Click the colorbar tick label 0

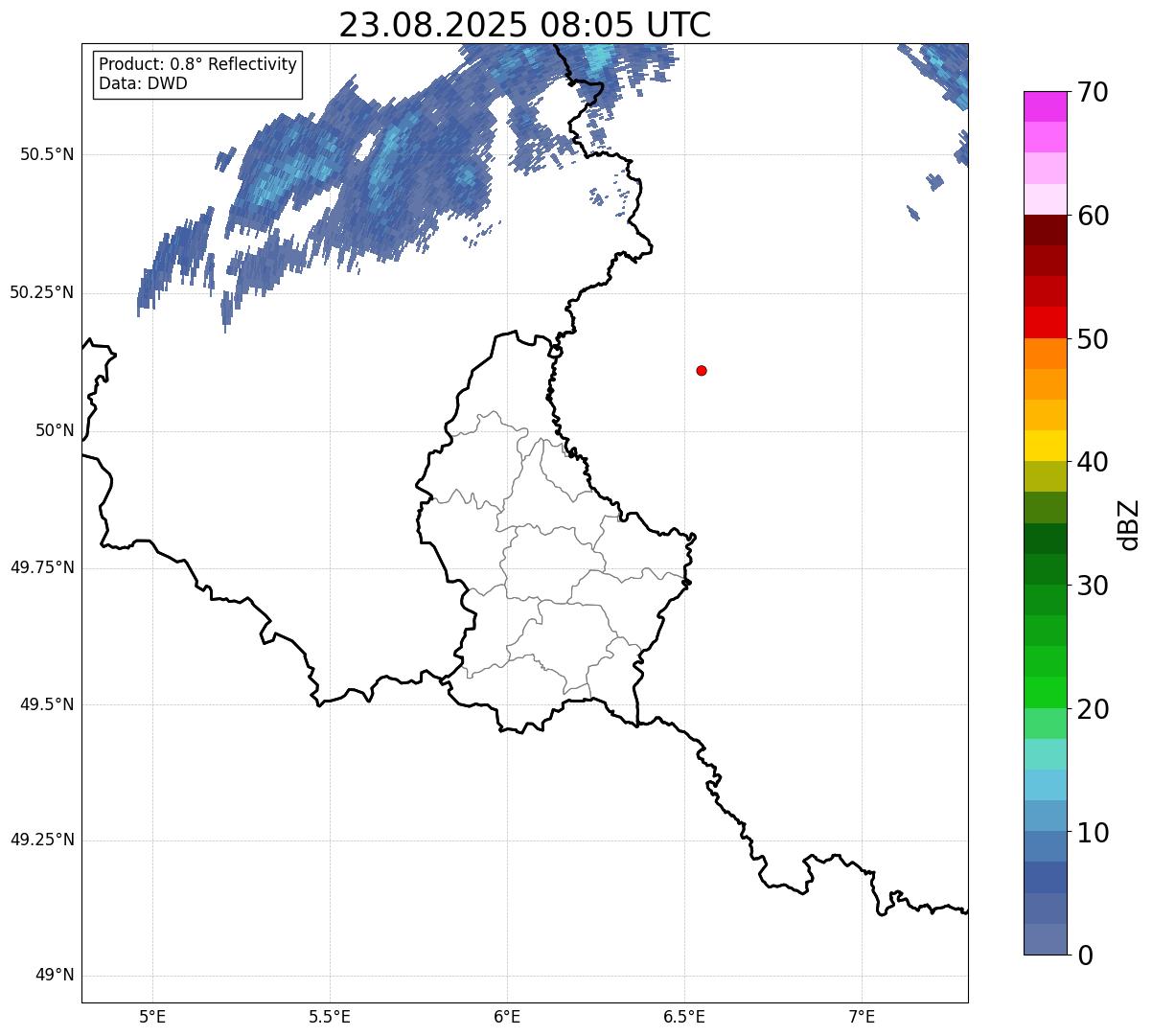click(x=1085, y=955)
